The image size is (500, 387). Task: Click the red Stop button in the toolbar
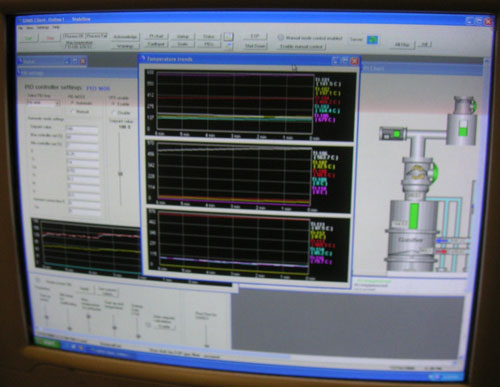(x=50, y=38)
